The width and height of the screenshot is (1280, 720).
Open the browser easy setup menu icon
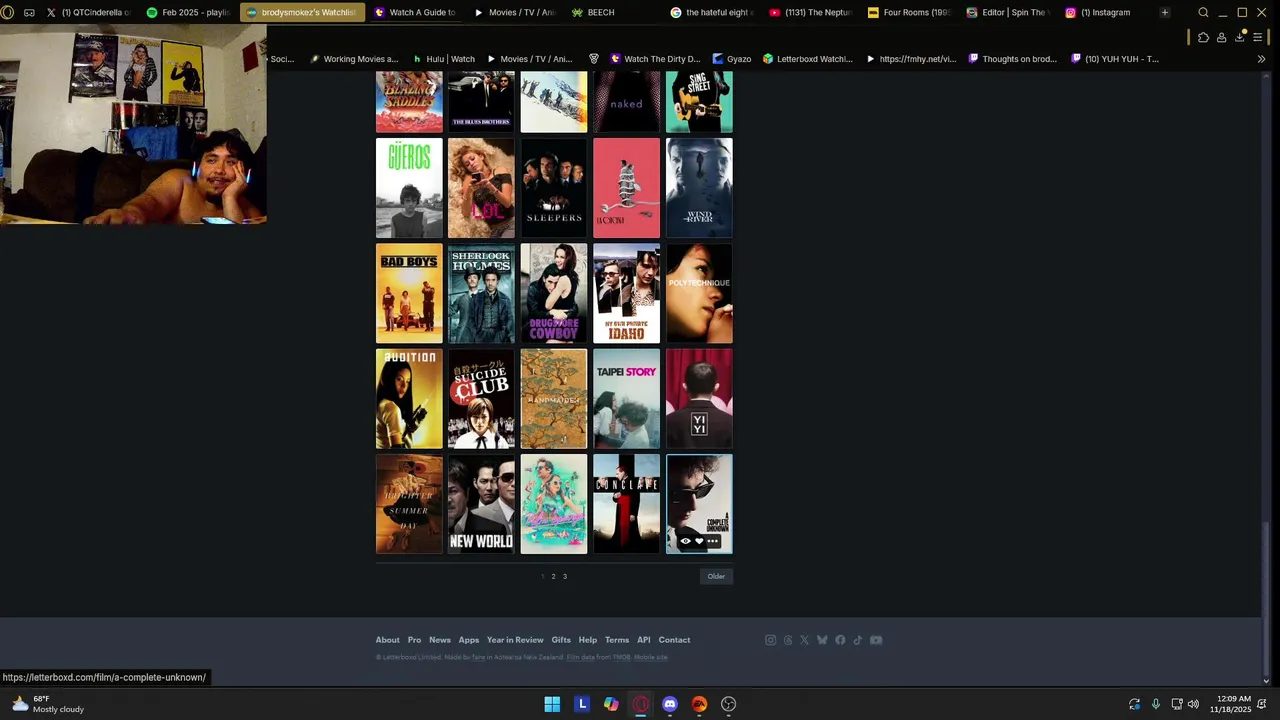point(1258,37)
